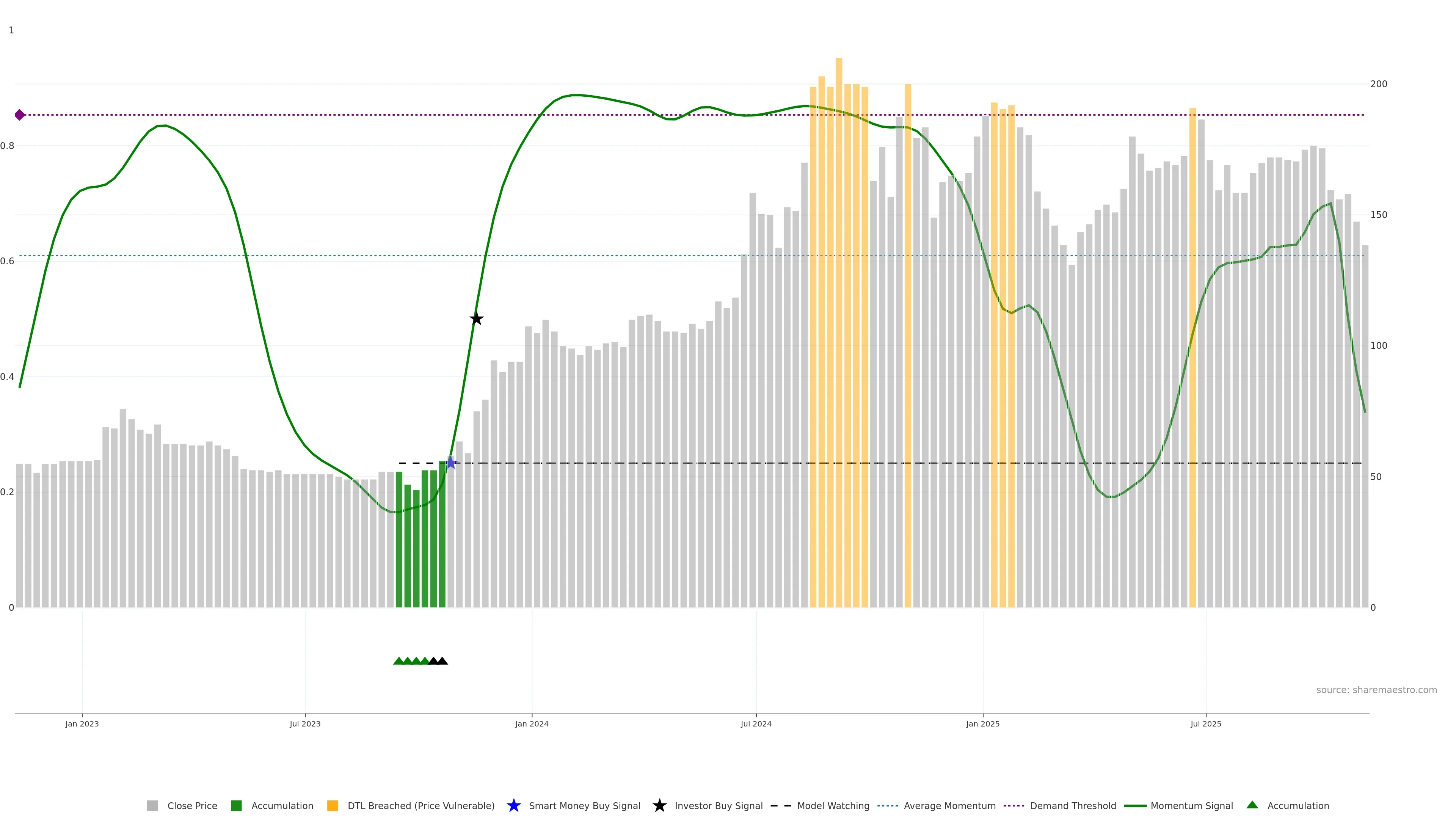
Task: Click the first green accumulation triangle below the chart
Action: pos(399,661)
